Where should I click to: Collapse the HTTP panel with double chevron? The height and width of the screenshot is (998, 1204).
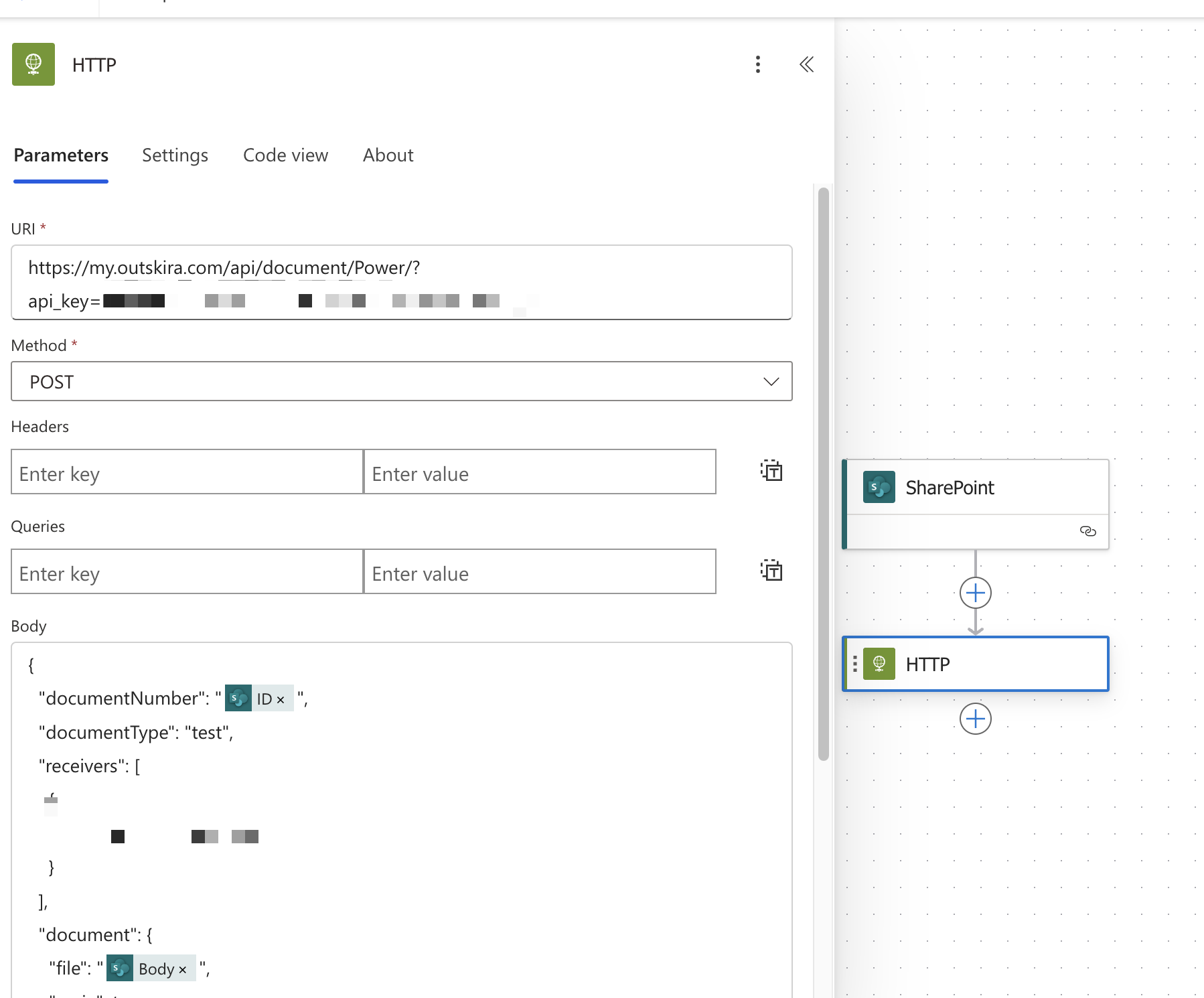pos(806,64)
